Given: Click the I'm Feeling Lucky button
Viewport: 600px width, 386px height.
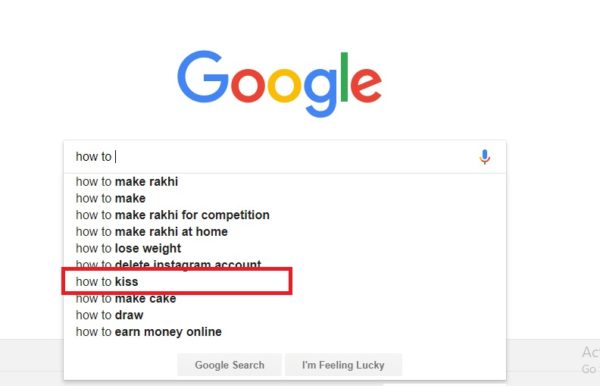Looking at the screenshot, I should point(343,365).
